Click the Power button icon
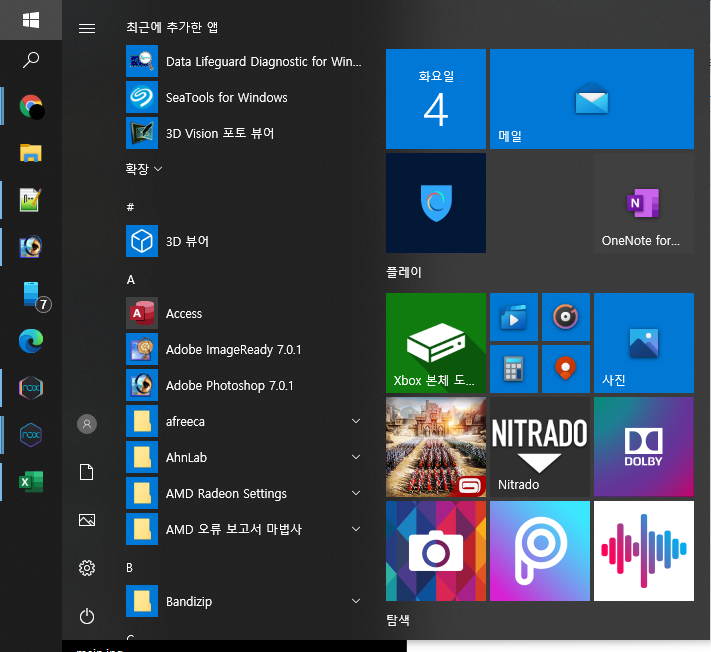The image size is (711, 652). click(x=87, y=617)
